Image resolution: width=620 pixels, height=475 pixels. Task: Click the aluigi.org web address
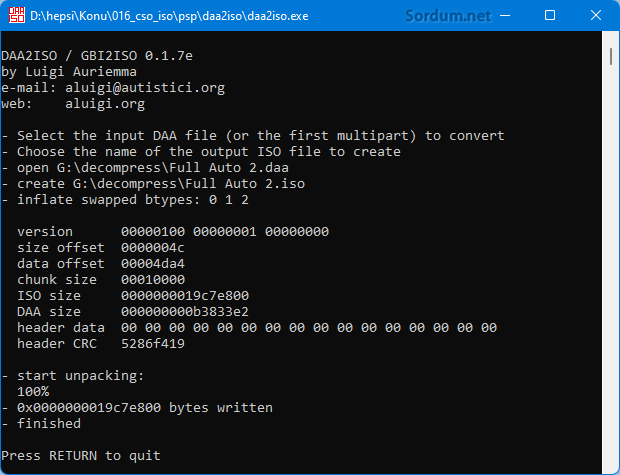[x=105, y=104]
